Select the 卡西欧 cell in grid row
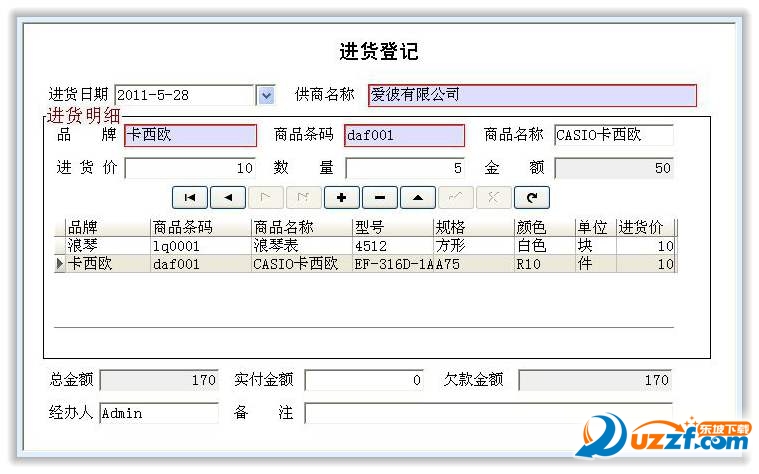This screenshot has width=759, height=474. coord(108,263)
